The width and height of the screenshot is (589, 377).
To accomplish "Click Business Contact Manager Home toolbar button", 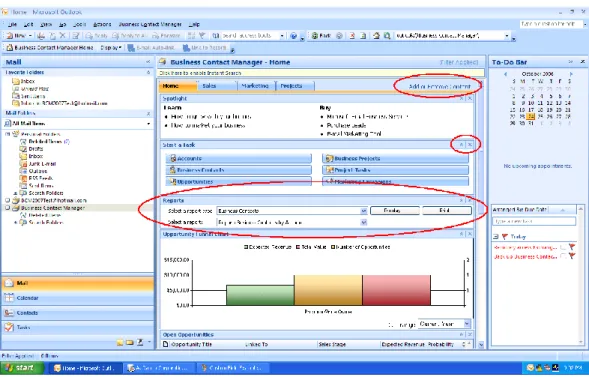I will point(50,48).
